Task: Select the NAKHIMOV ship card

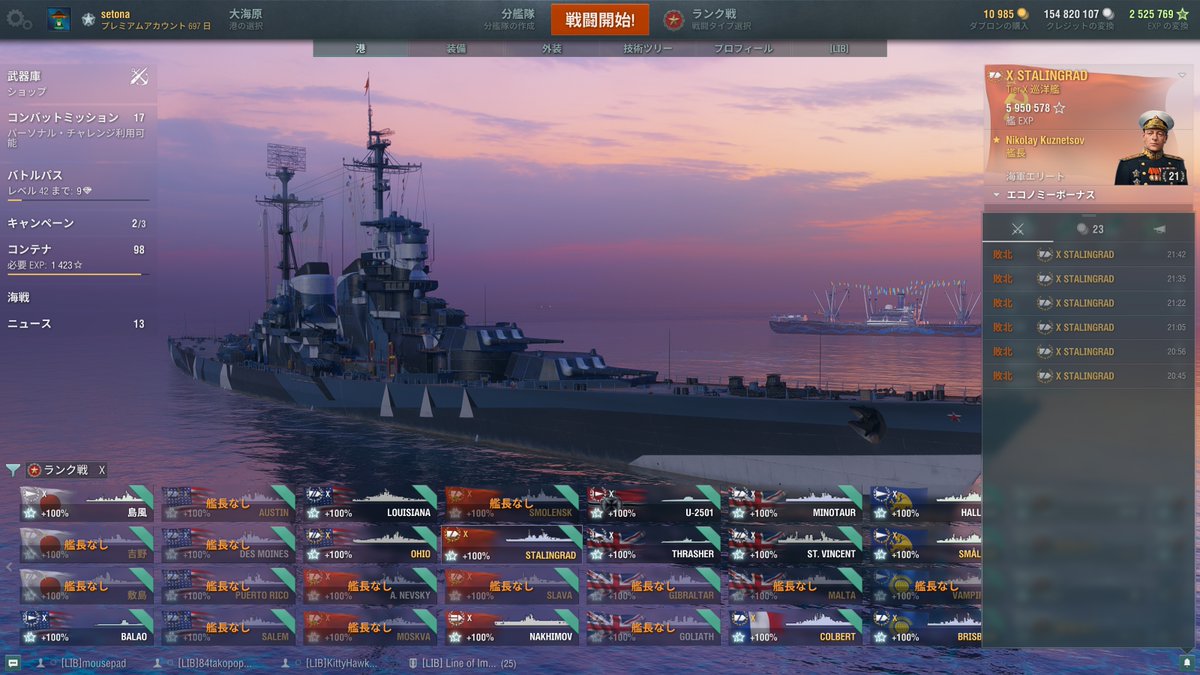Action: pos(511,627)
